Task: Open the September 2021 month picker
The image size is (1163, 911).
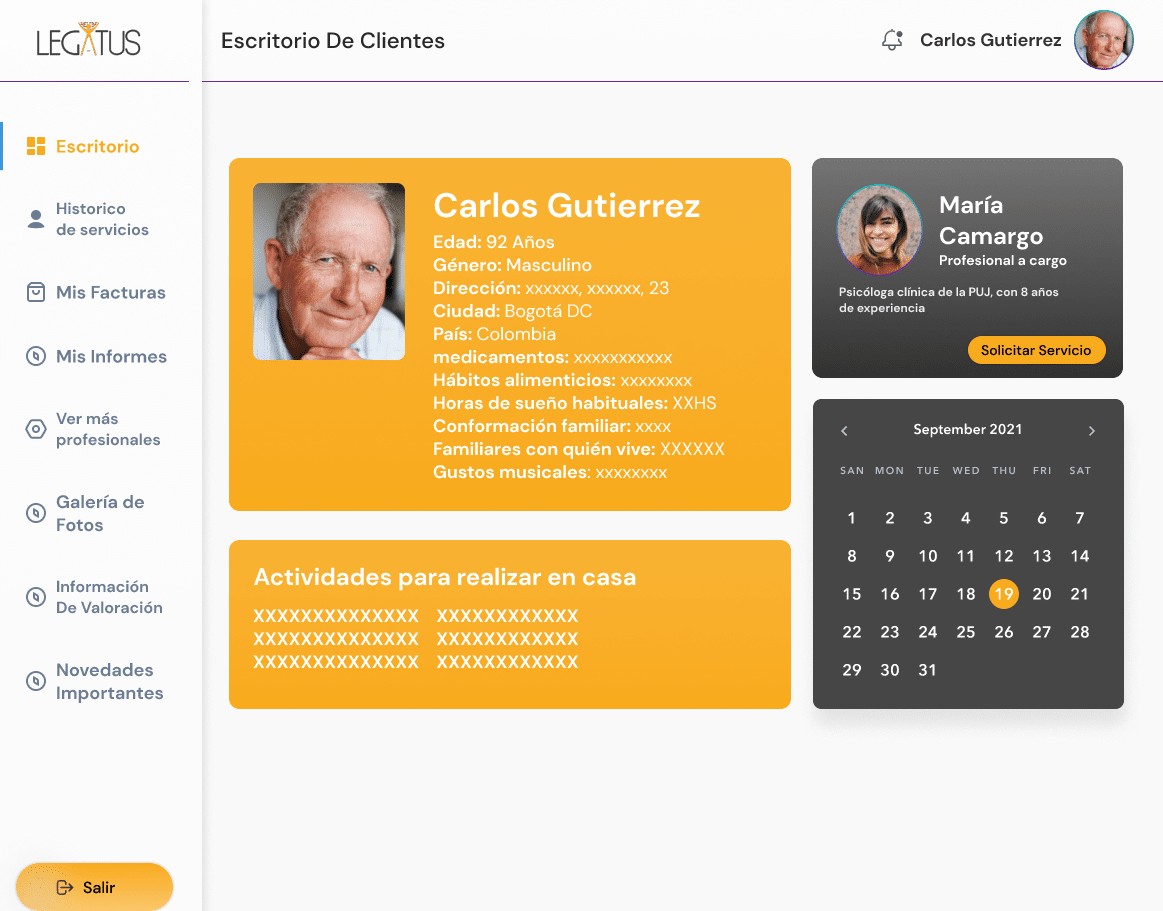Action: 967,430
